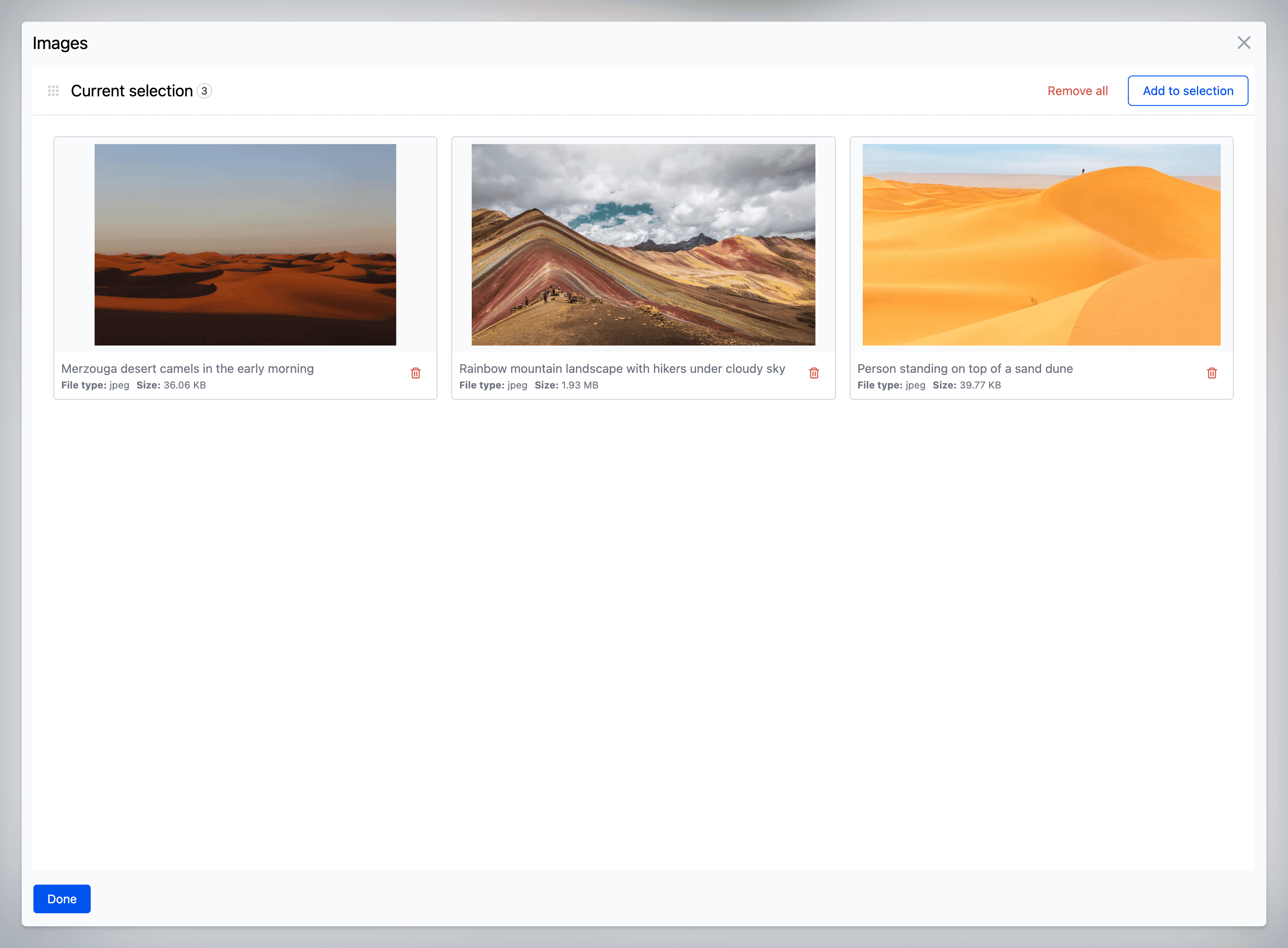Open the Rainbow mountain thumbnail

tap(643, 244)
